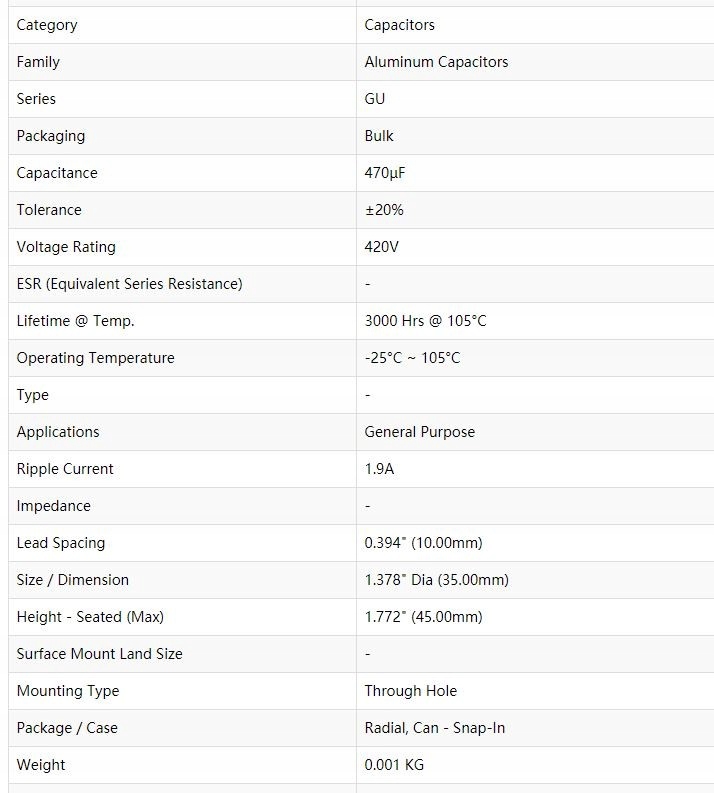Screen dimensions: 714x793
Task: Select the Capacitors value cell
Action: pos(399,25)
